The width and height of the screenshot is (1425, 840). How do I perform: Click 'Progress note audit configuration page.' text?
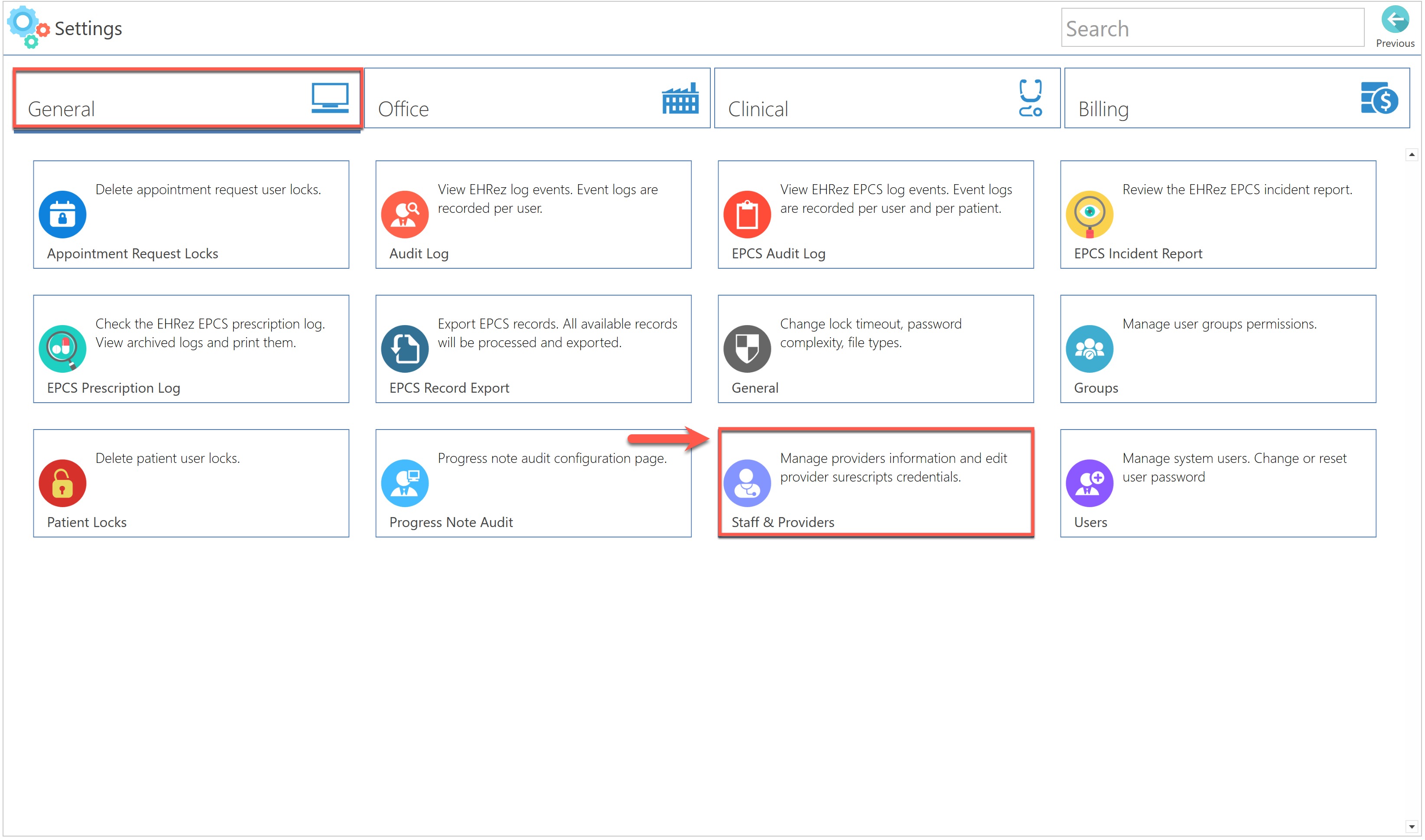point(552,458)
